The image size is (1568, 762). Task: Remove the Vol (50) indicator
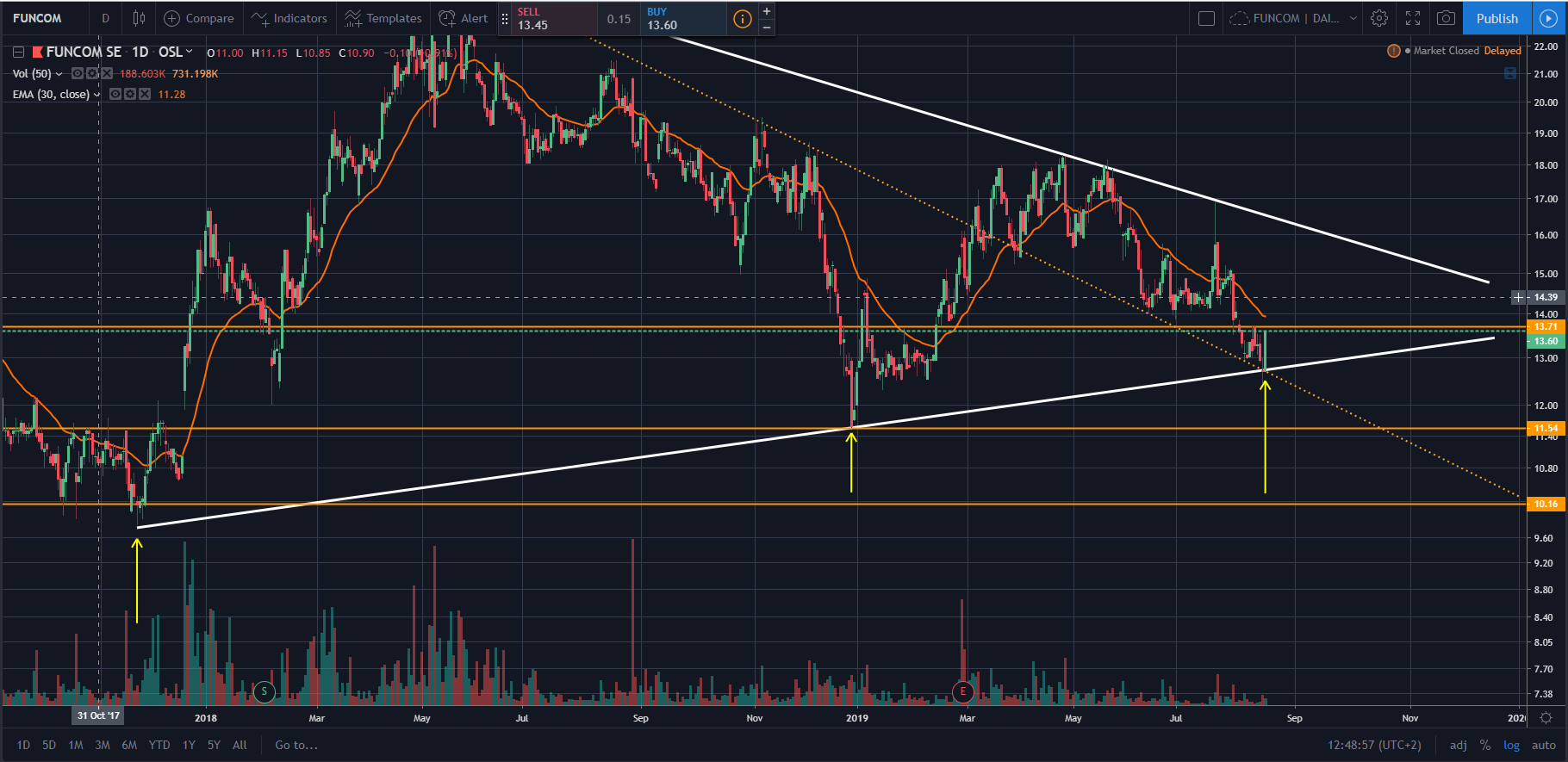(107, 73)
